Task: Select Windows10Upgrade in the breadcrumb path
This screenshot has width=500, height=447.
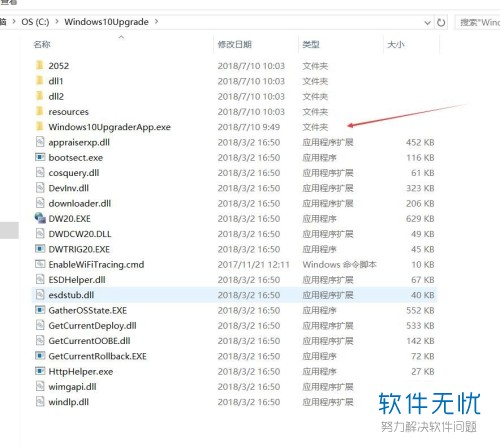Action: (x=106, y=22)
